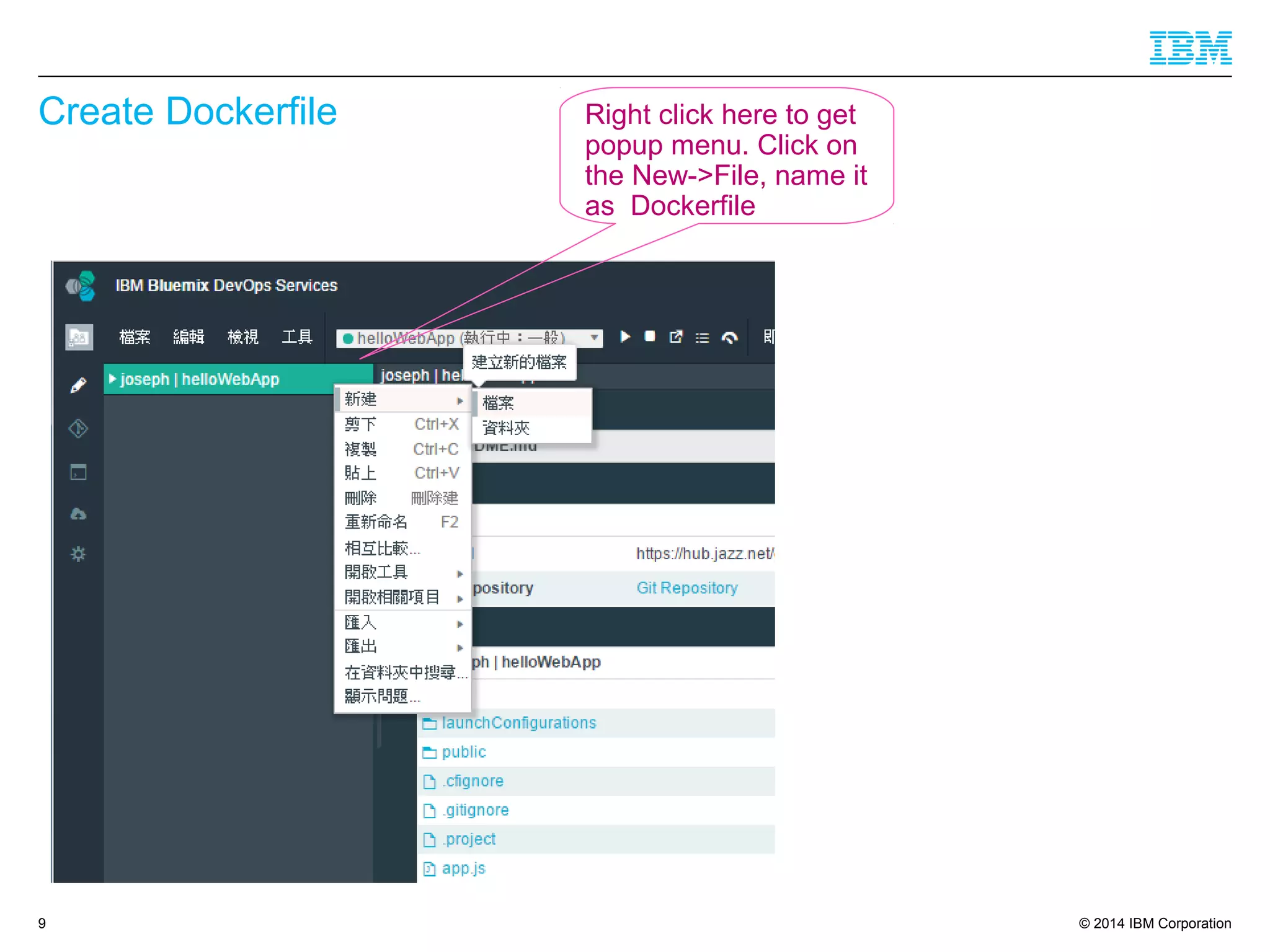This screenshot has height=952, width=1270.
Task: Open the Git repository diamond icon in the sidebar
Action: pyautogui.click(x=78, y=428)
